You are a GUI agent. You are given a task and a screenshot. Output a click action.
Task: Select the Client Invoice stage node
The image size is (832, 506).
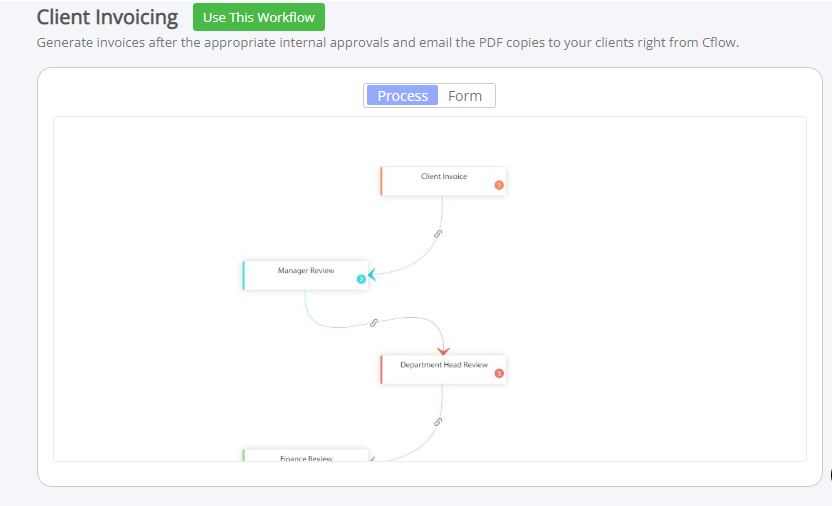tap(443, 181)
